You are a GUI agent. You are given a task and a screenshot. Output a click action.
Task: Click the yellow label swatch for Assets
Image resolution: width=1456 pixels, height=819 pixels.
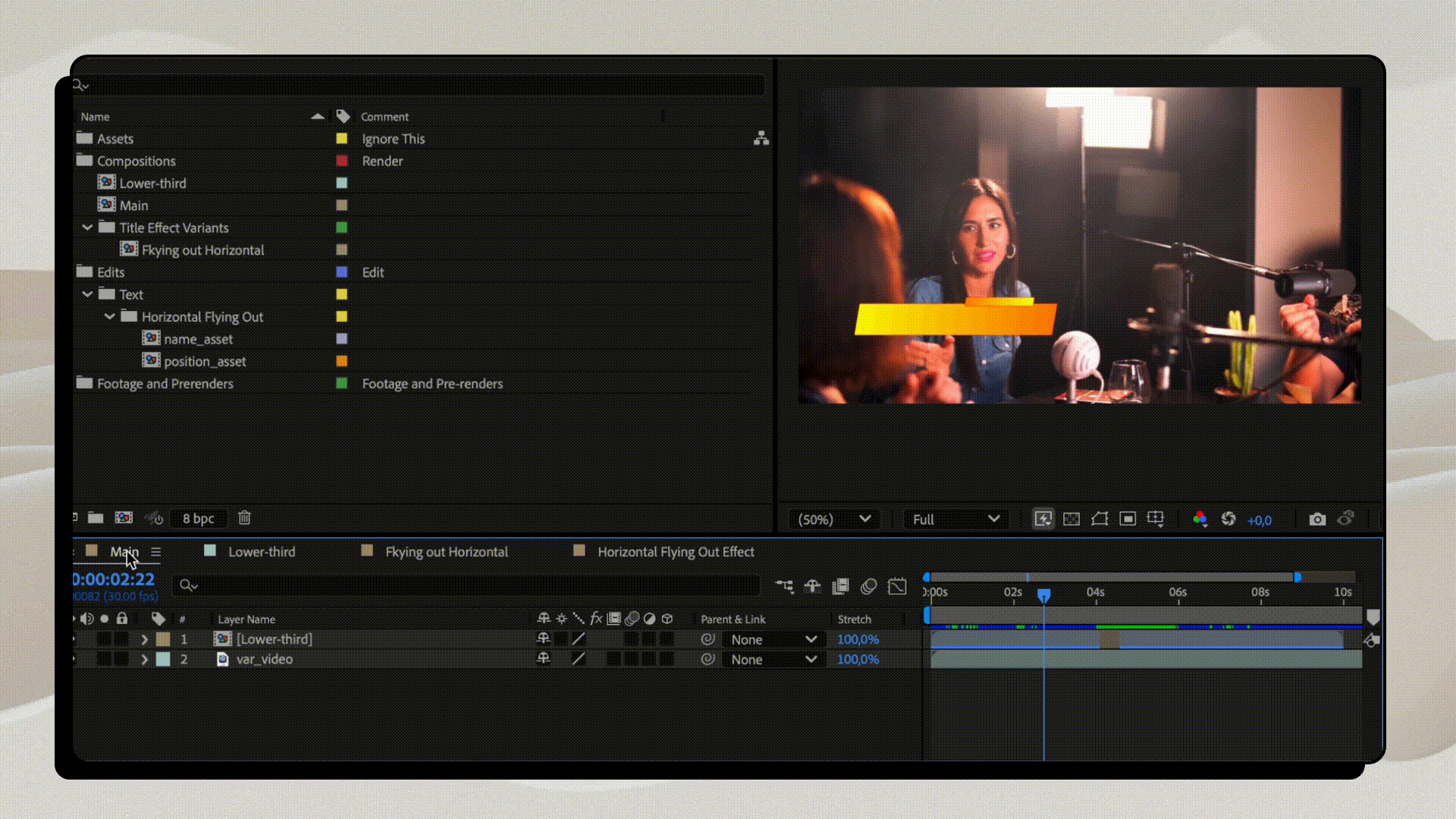(342, 139)
